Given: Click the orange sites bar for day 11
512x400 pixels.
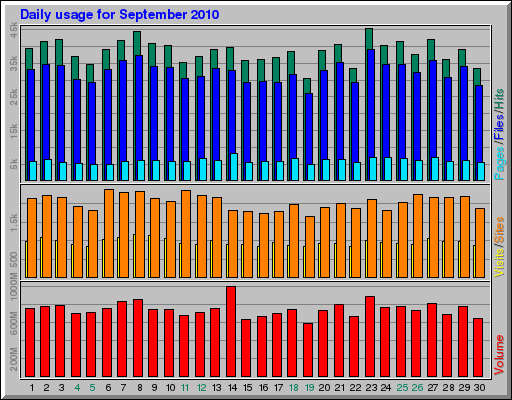Looking at the screenshot, I should click(186, 234).
